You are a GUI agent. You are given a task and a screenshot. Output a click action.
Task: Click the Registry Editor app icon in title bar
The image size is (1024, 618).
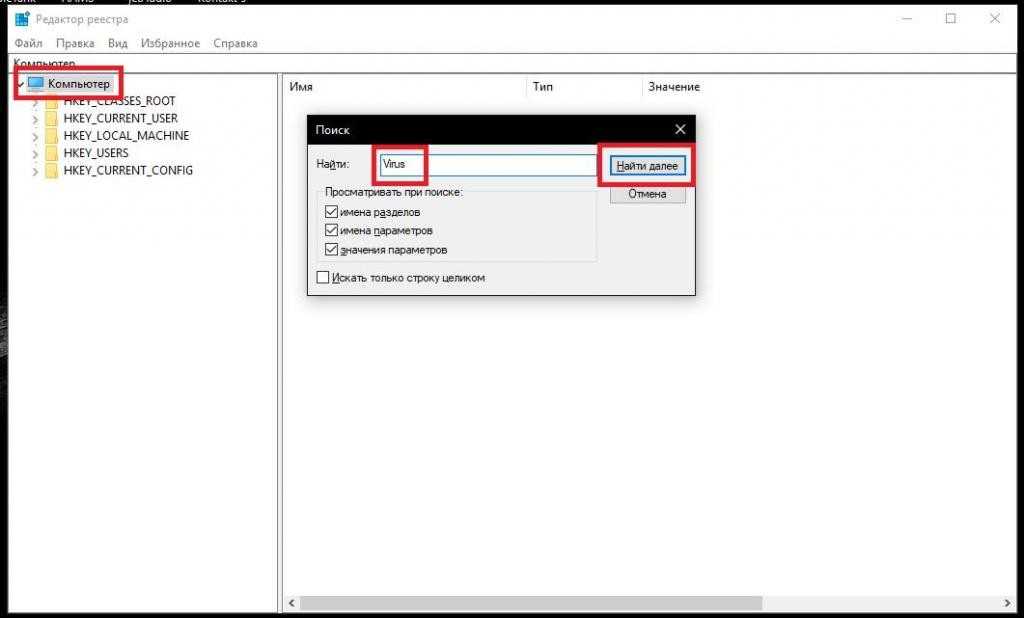point(22,19)
